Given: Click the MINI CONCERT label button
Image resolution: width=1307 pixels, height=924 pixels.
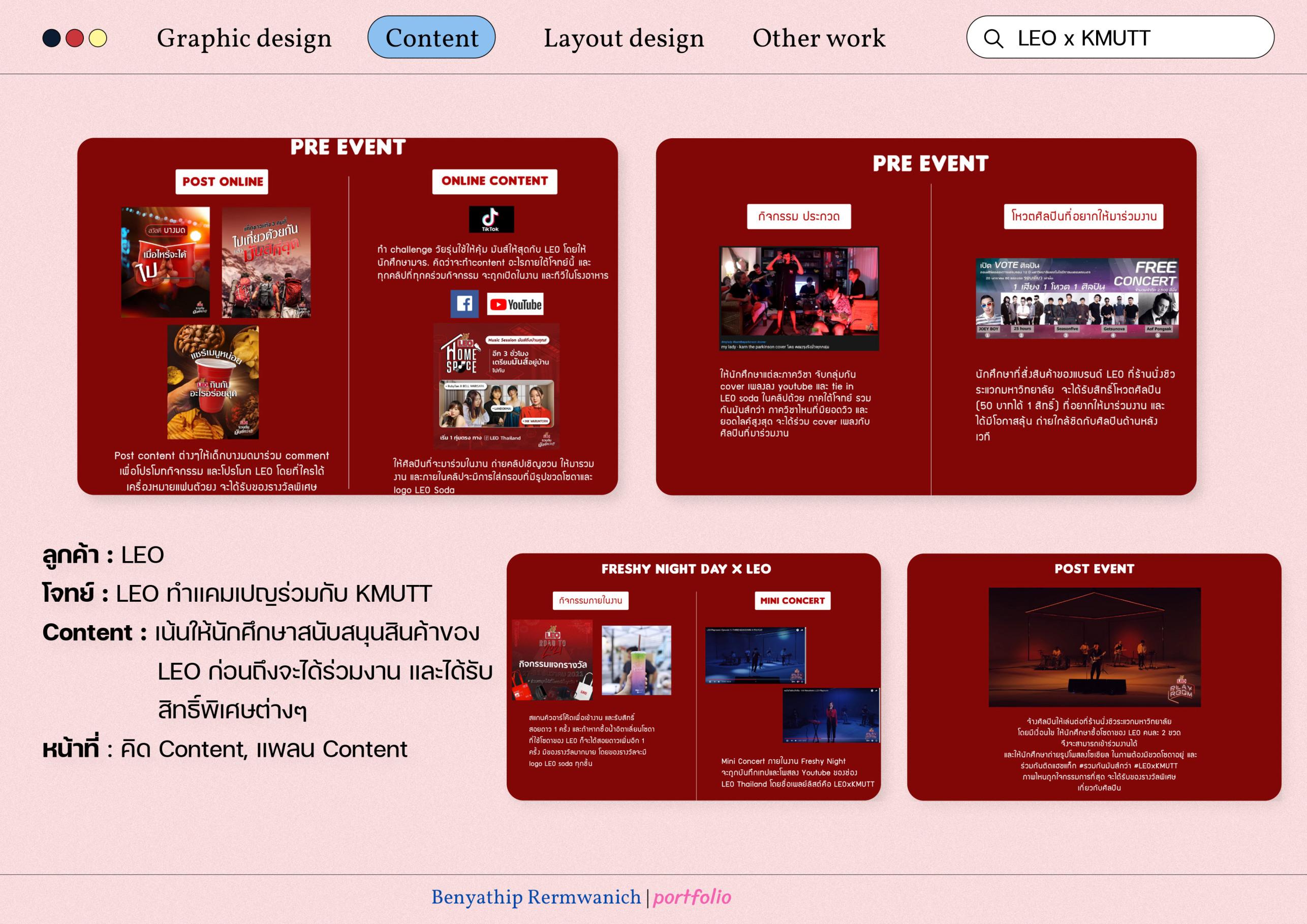Looking at the screenshot, I should (x=792, y=601).
